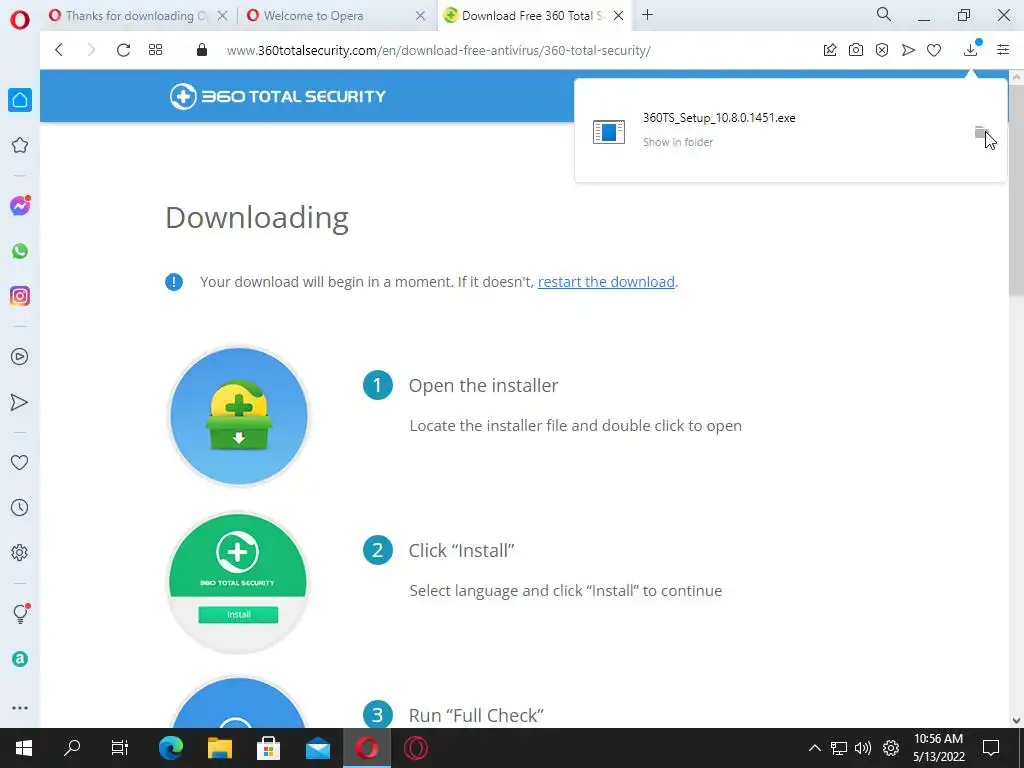Click the scrollbar down arrow

pos(1016,720)
